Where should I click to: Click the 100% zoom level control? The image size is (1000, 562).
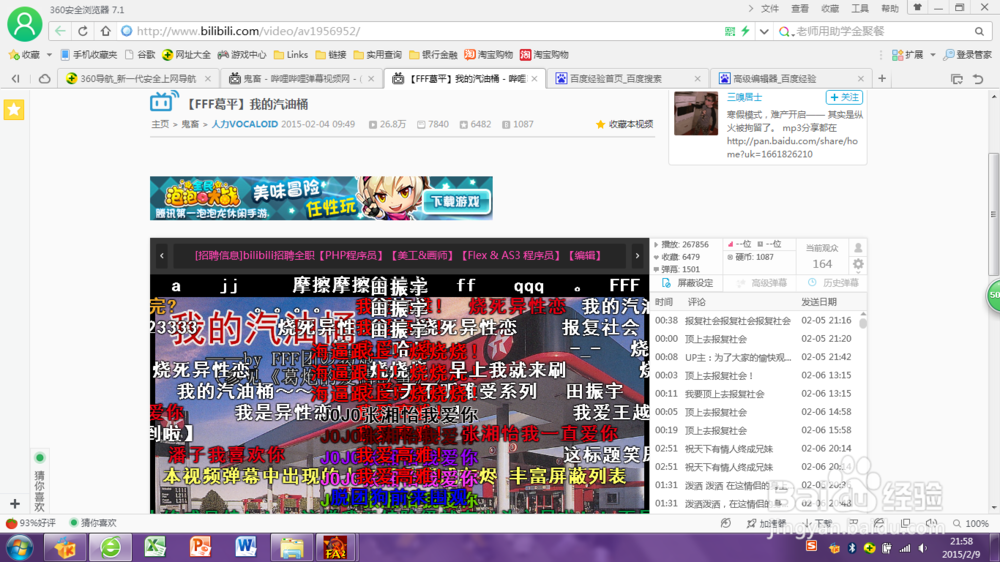pos(970,523)
